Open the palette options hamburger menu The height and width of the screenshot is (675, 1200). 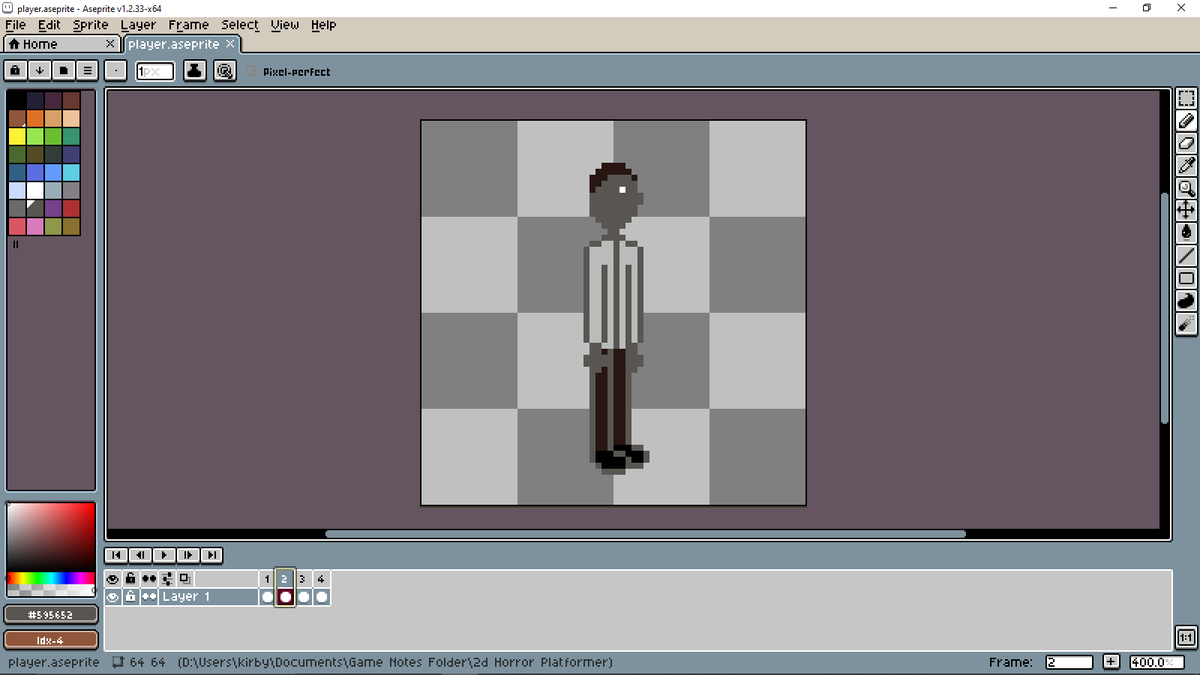86,71
